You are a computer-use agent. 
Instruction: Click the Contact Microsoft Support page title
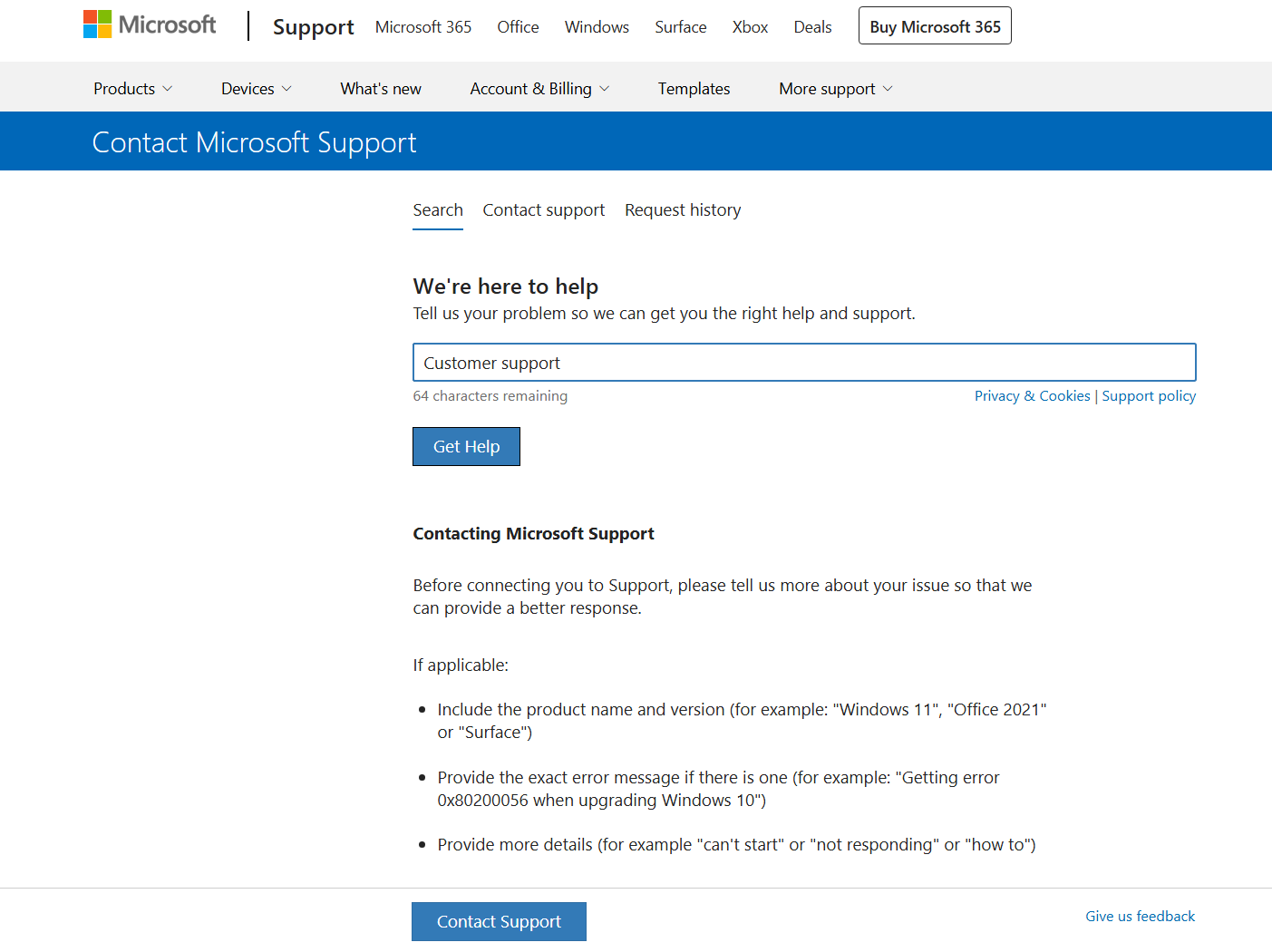click(254, 142)
